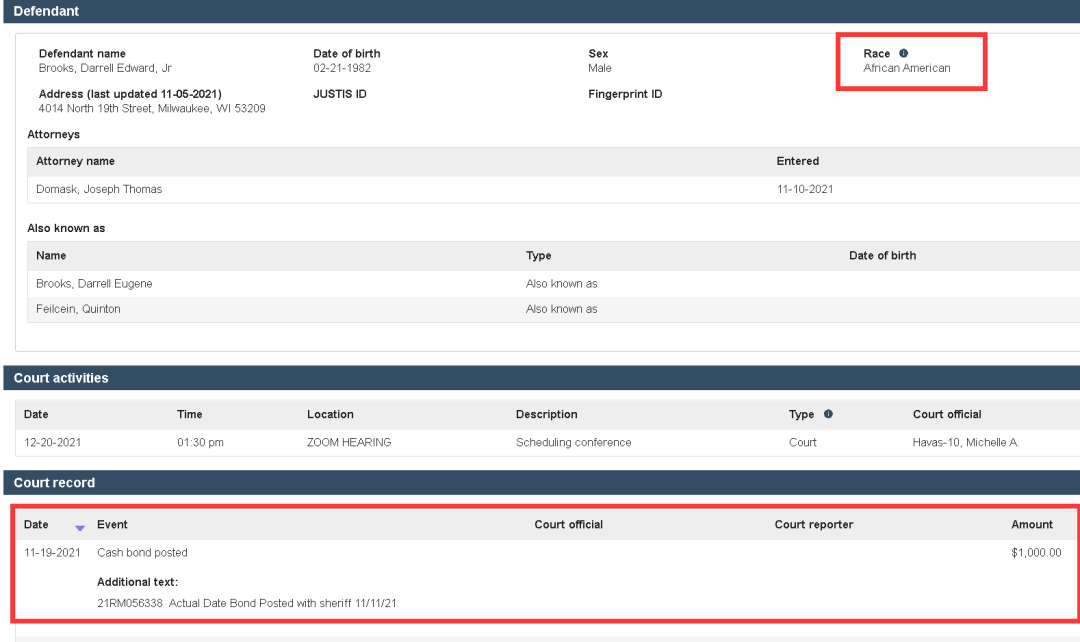Click the Entered column header
This screenshot has height=642, width=1080.
(798, 161)
